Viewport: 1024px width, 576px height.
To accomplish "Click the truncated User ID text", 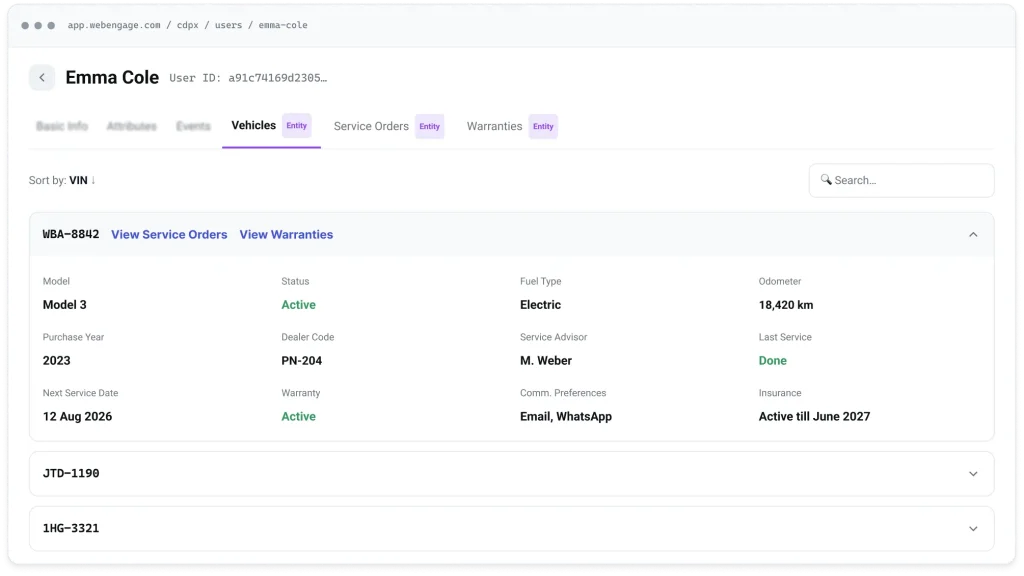I will coord(248,78).
